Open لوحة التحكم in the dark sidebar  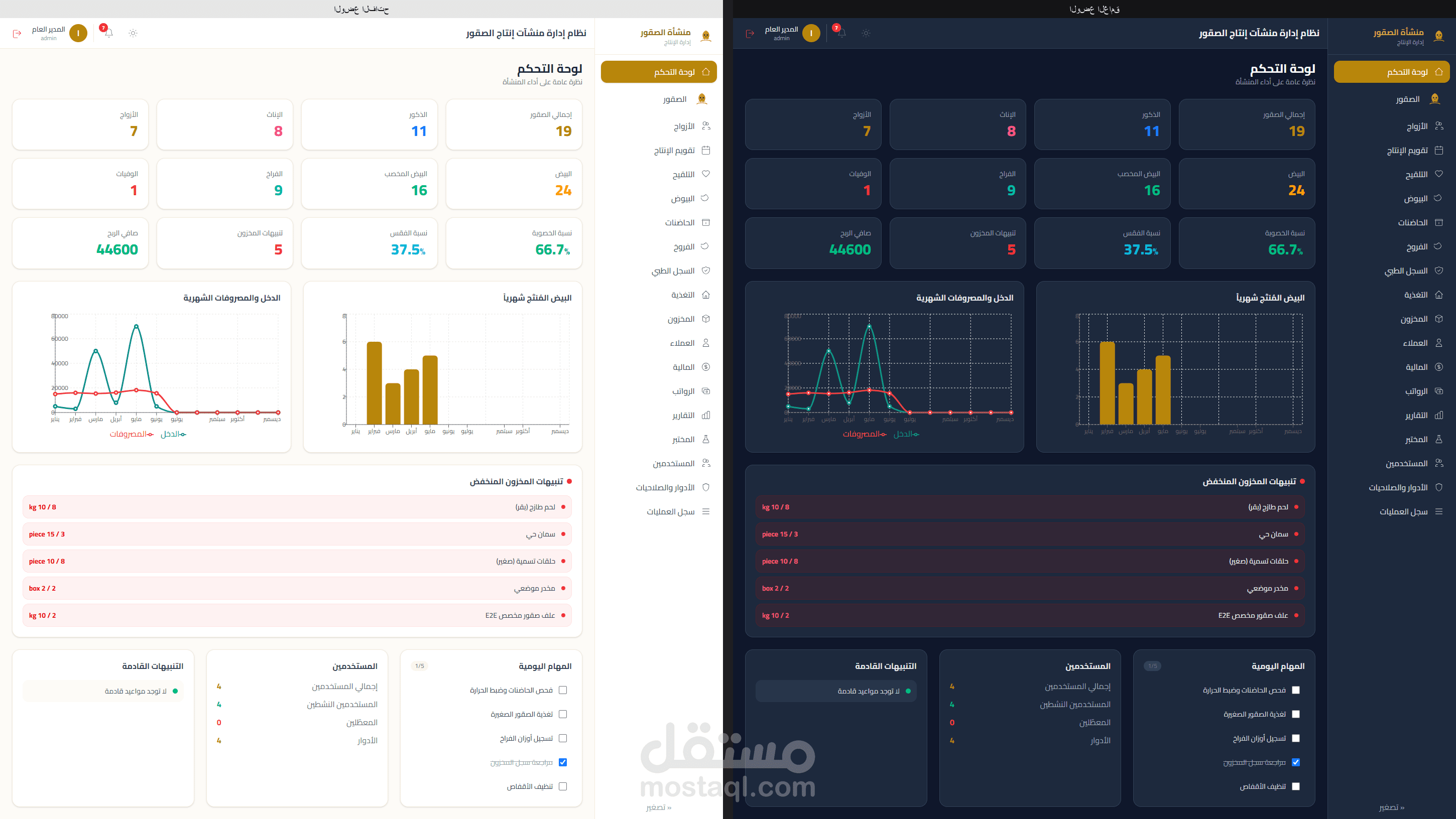coord(1392,72)
